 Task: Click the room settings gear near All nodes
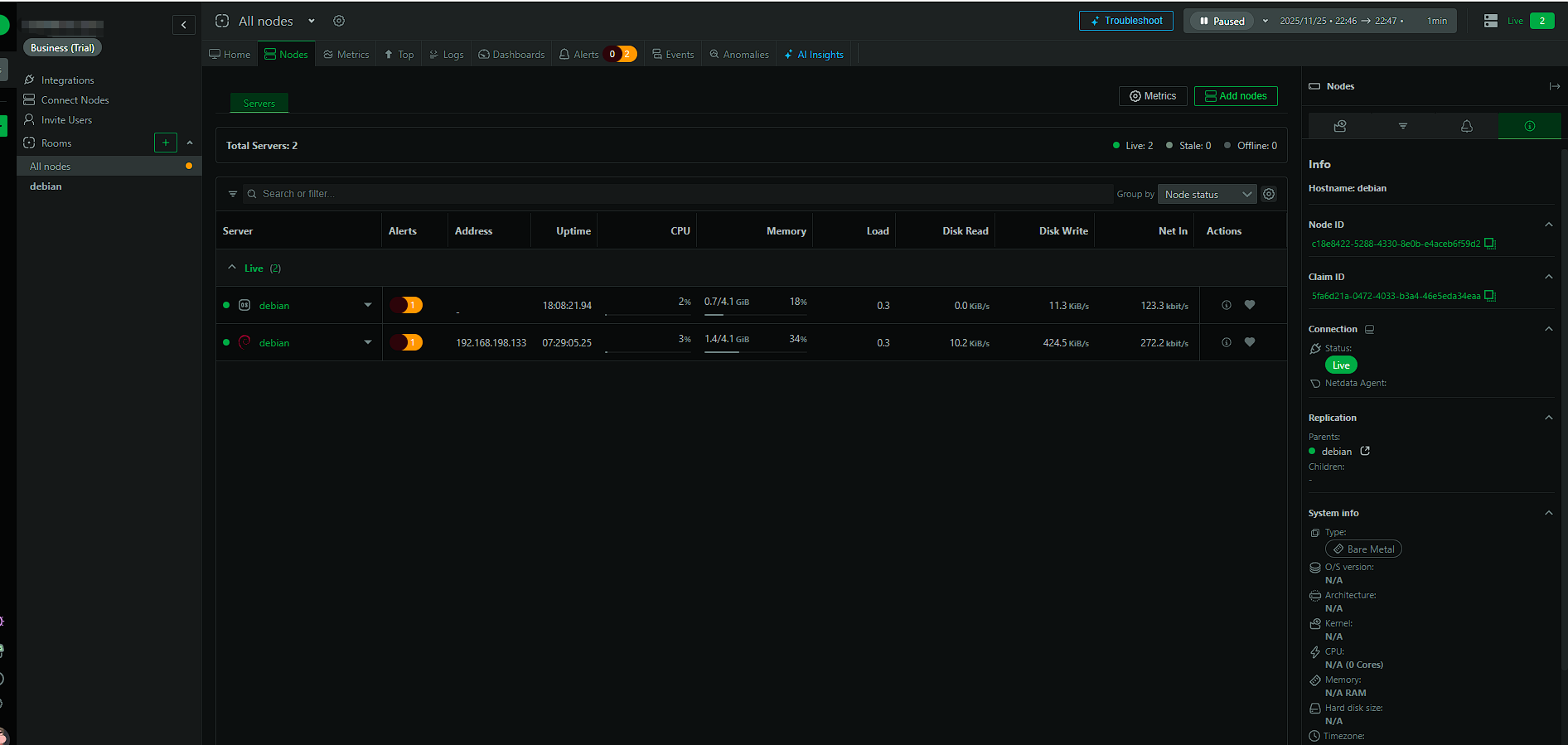[339, 21]
